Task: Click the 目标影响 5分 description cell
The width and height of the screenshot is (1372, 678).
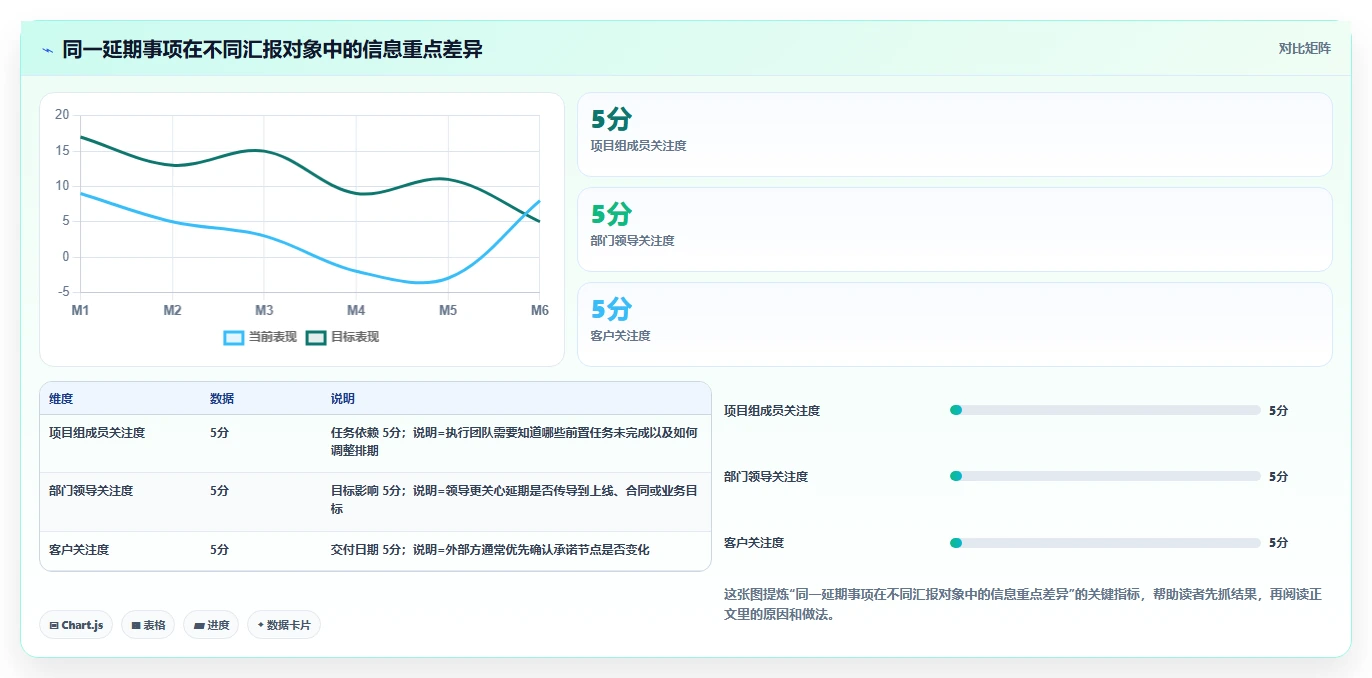Action: [515, 500]
